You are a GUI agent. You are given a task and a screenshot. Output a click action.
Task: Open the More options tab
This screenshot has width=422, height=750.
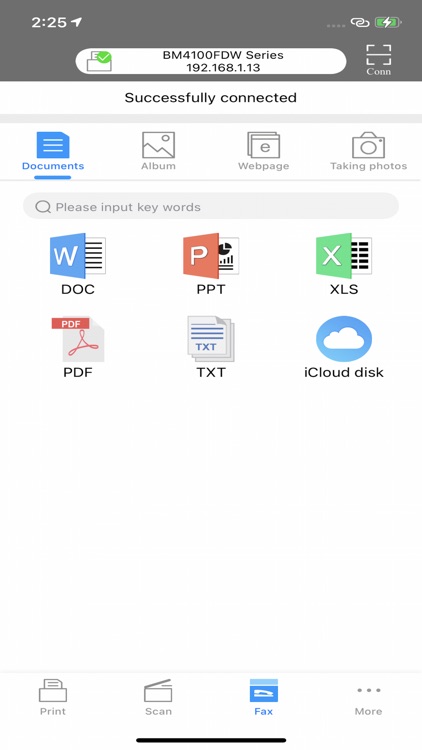368,700
